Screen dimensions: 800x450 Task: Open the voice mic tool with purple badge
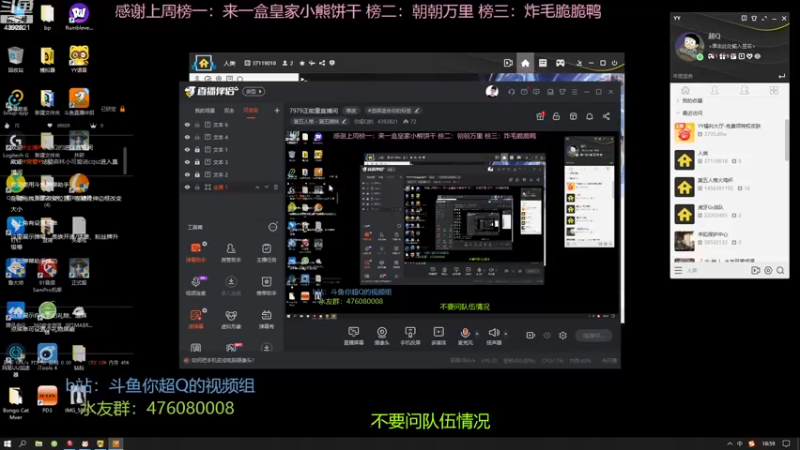click(x=196, y=286)
